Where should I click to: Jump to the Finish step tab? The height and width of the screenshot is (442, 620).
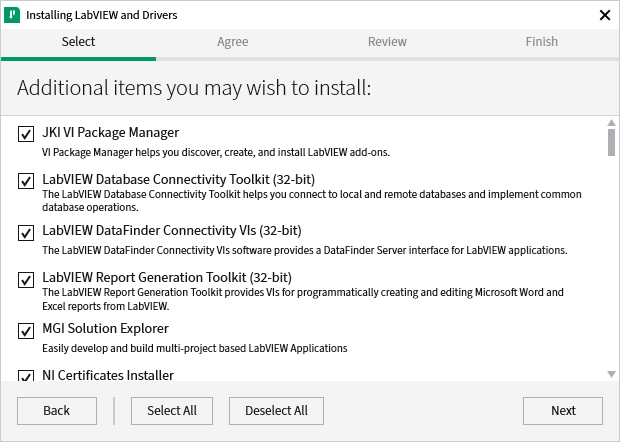[542, 42]
